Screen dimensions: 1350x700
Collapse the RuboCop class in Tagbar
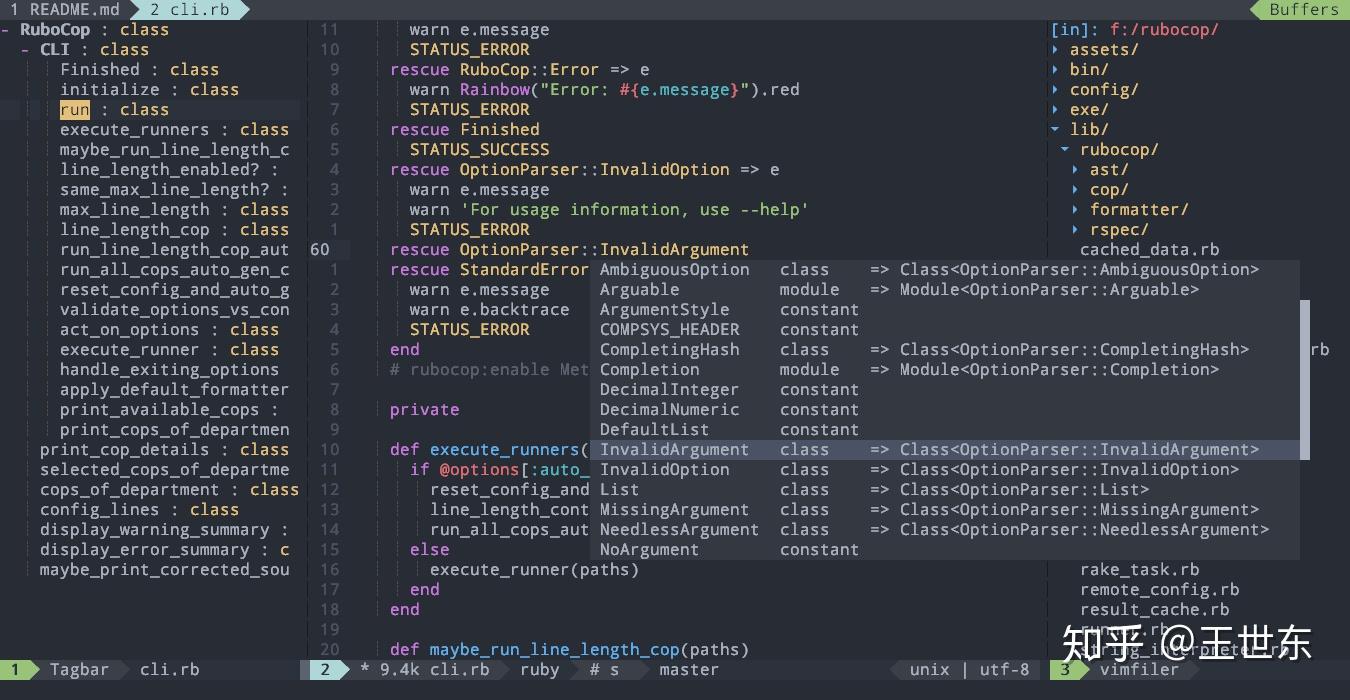tap(5, 30)
